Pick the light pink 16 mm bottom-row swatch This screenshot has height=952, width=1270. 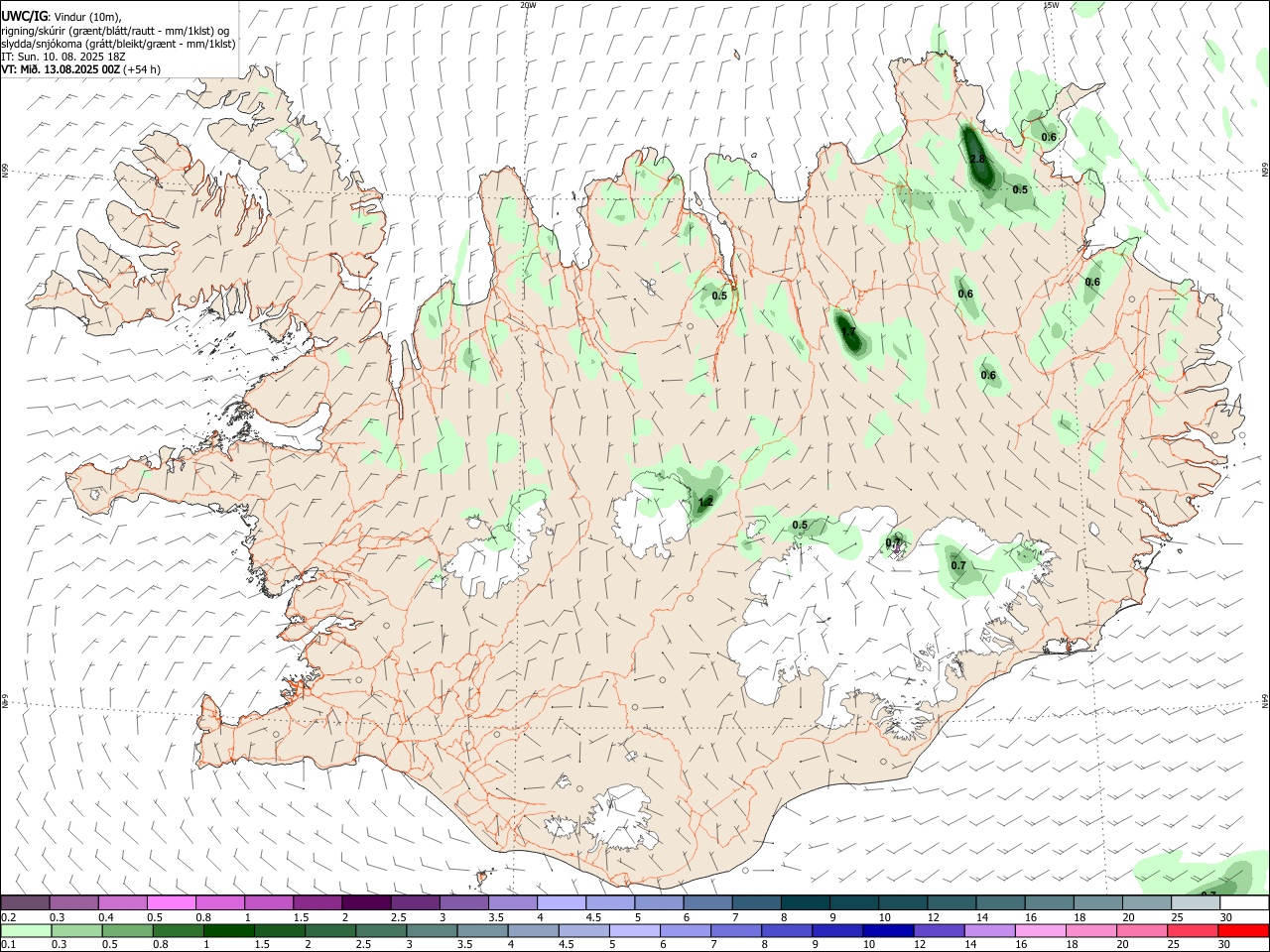1041,930
